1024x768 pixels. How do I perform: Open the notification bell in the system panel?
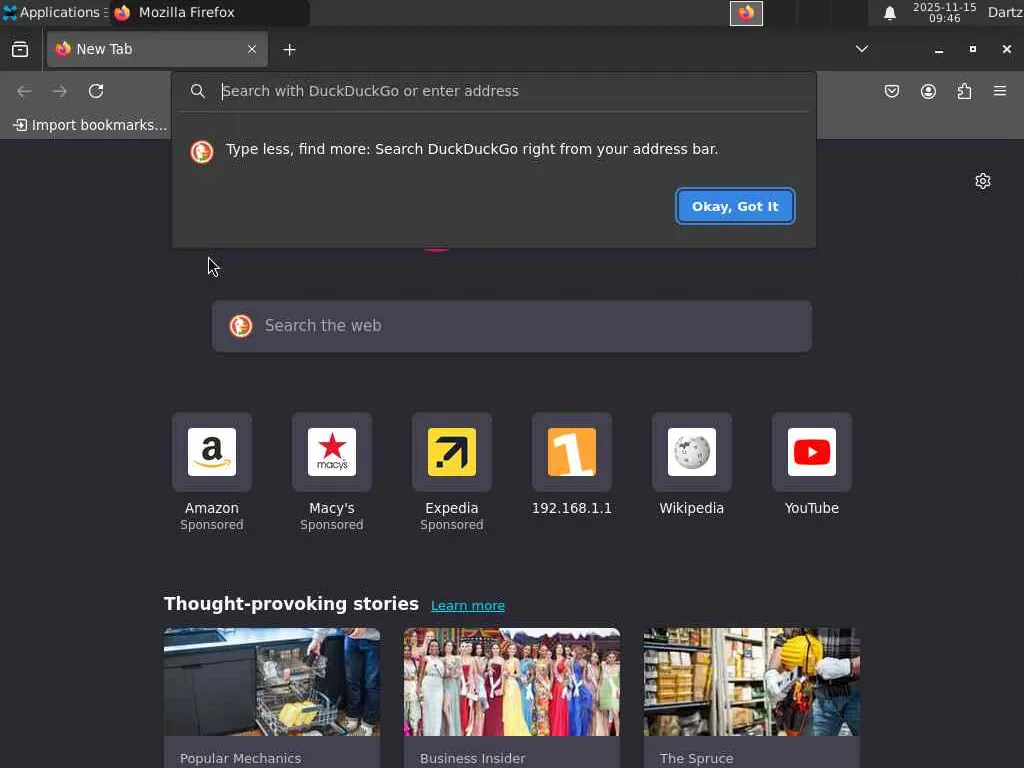889,13
